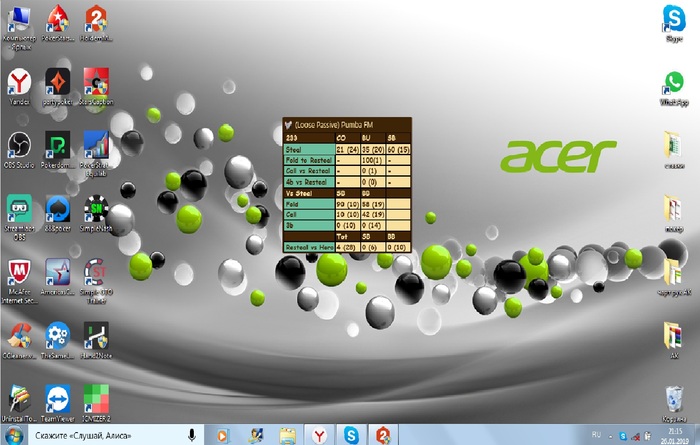Open the gear-shaped TheSame desktop icon
The height and width of the screenshot is (445, 700).
[58, 340]
